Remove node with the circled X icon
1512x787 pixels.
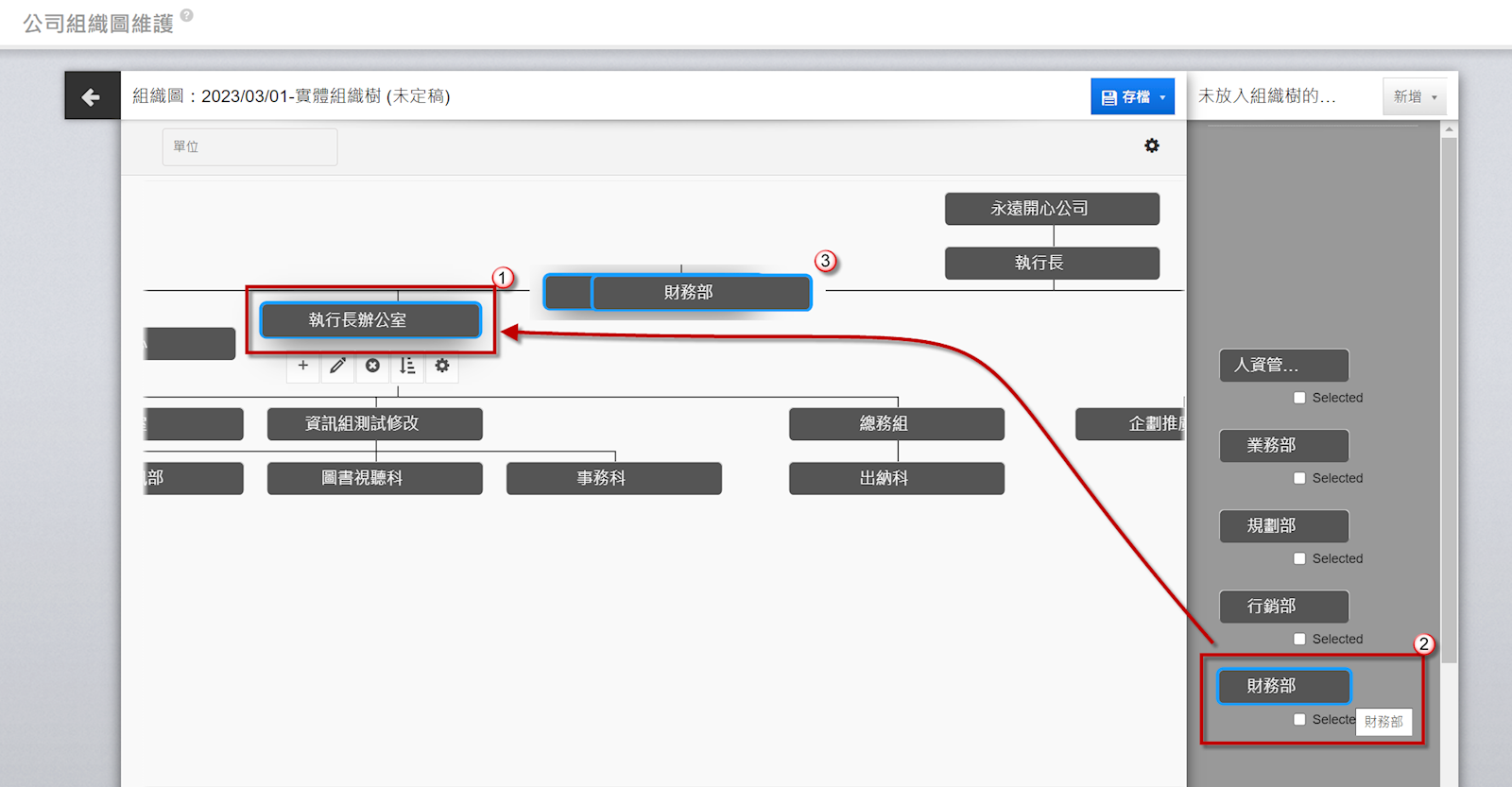click(372, 366)
